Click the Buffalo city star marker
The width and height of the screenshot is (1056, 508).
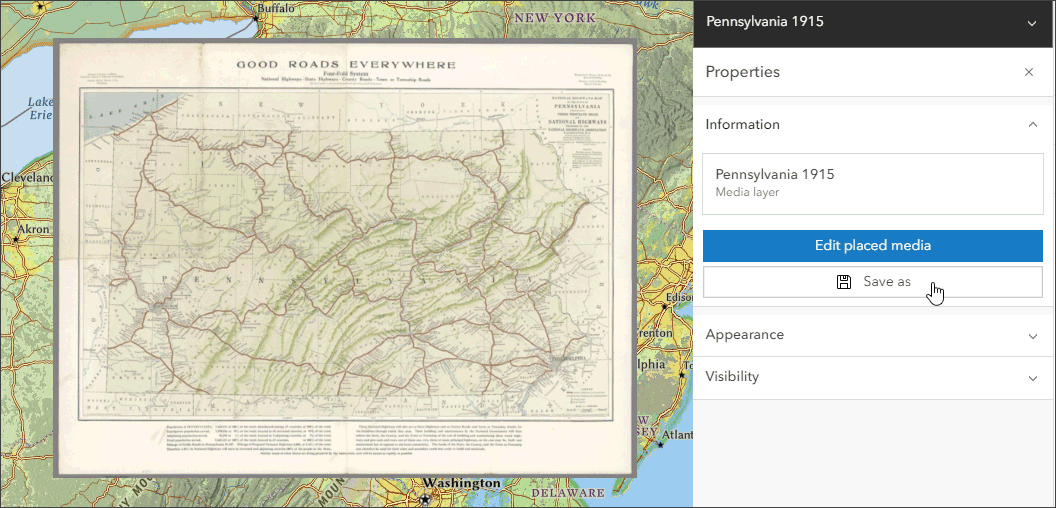[256, 19]
